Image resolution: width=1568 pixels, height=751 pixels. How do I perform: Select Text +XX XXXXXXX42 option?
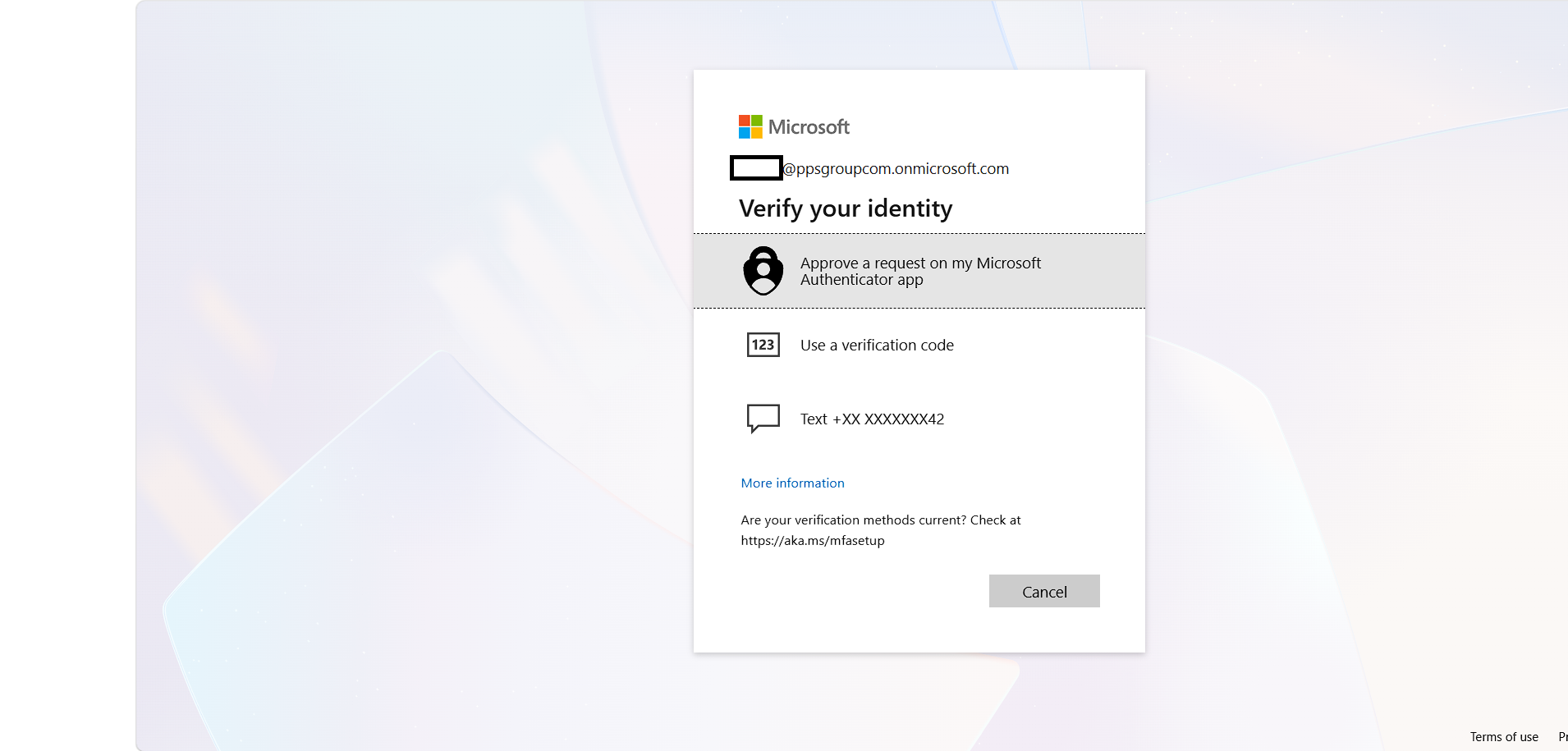[919, 419]
